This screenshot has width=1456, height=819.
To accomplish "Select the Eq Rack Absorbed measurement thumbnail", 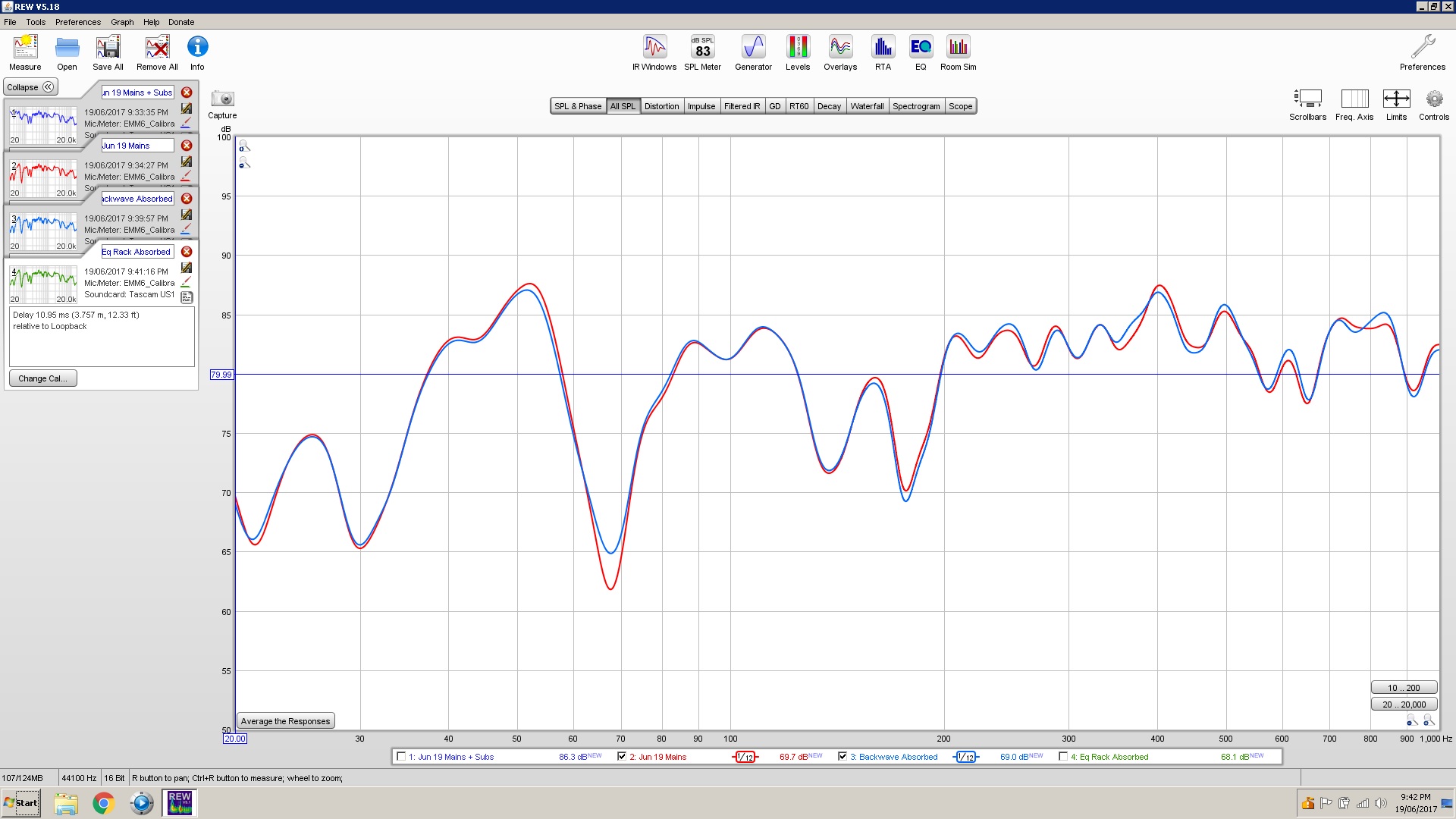I will [43, 284].
